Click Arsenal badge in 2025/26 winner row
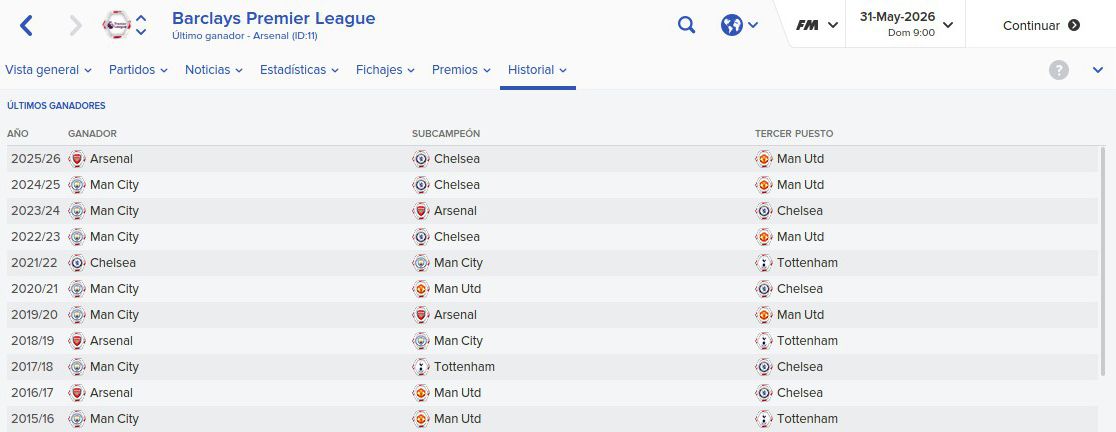This screenshot has height=432, width=1116. point(77,159)
